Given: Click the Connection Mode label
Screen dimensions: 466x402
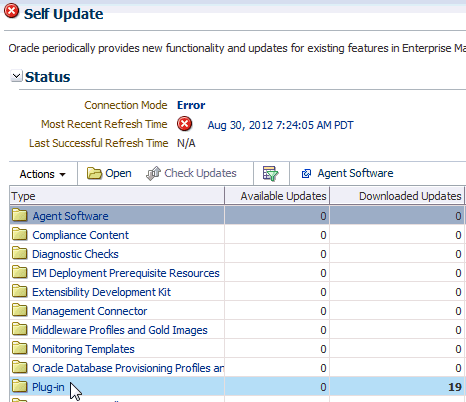Looking at the screenshot, I should [126, 105].
